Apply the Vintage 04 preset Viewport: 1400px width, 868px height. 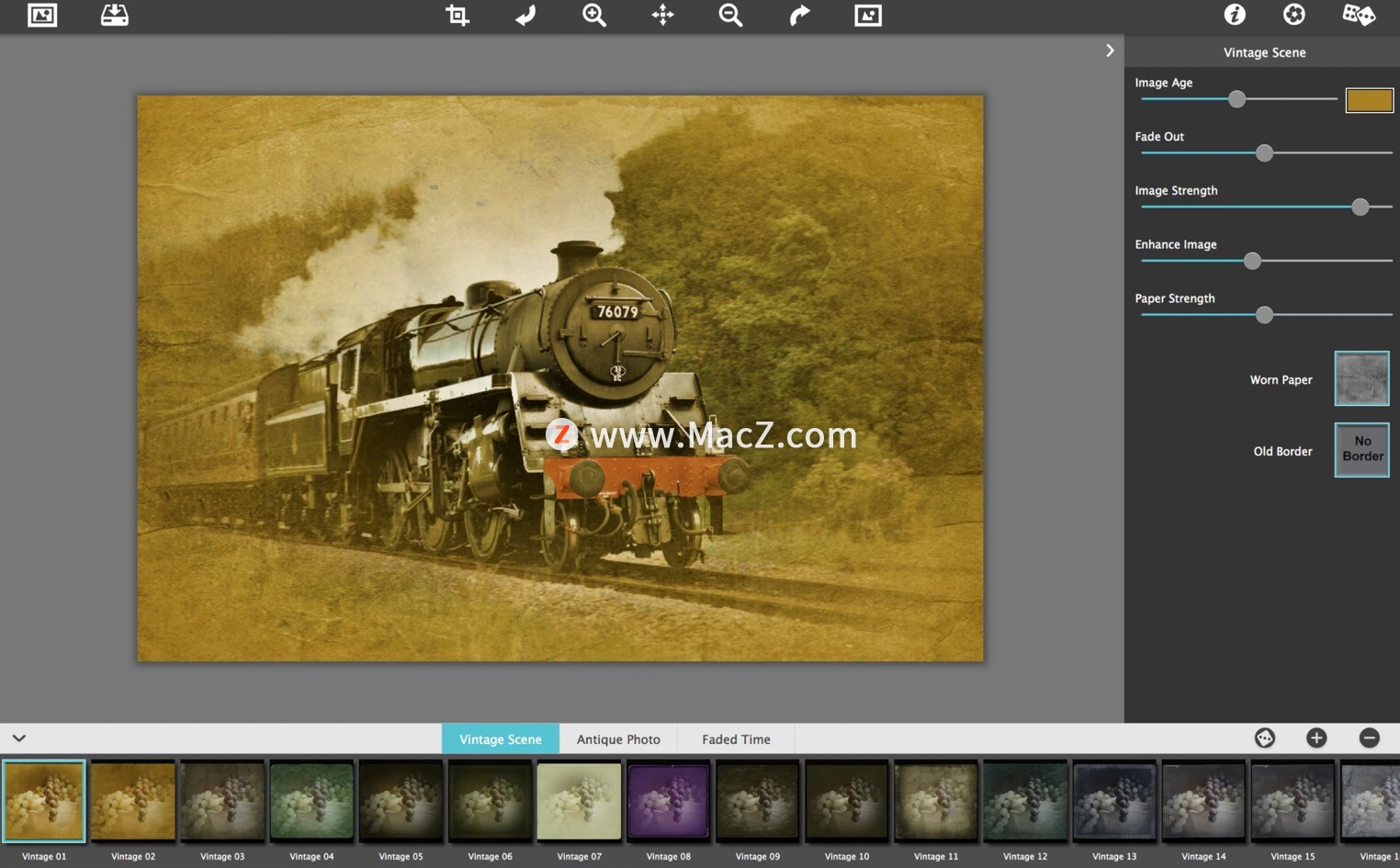pyautogui.click(x=311, y=801)
